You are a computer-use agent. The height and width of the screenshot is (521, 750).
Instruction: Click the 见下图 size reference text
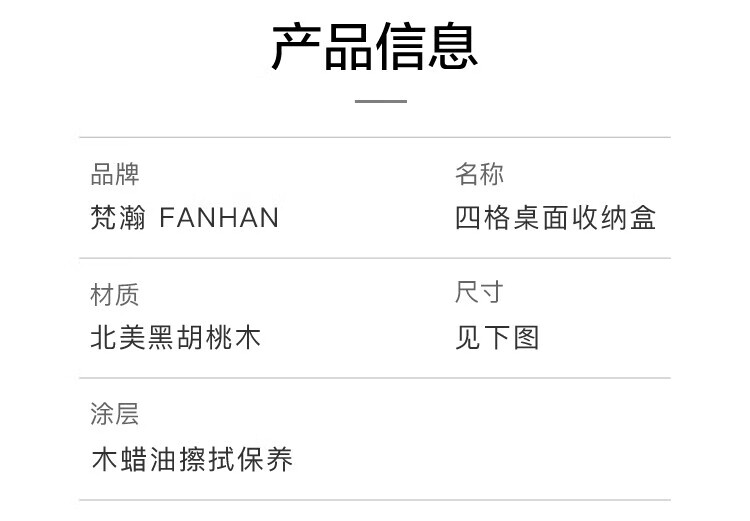click(x=498, y=337)
